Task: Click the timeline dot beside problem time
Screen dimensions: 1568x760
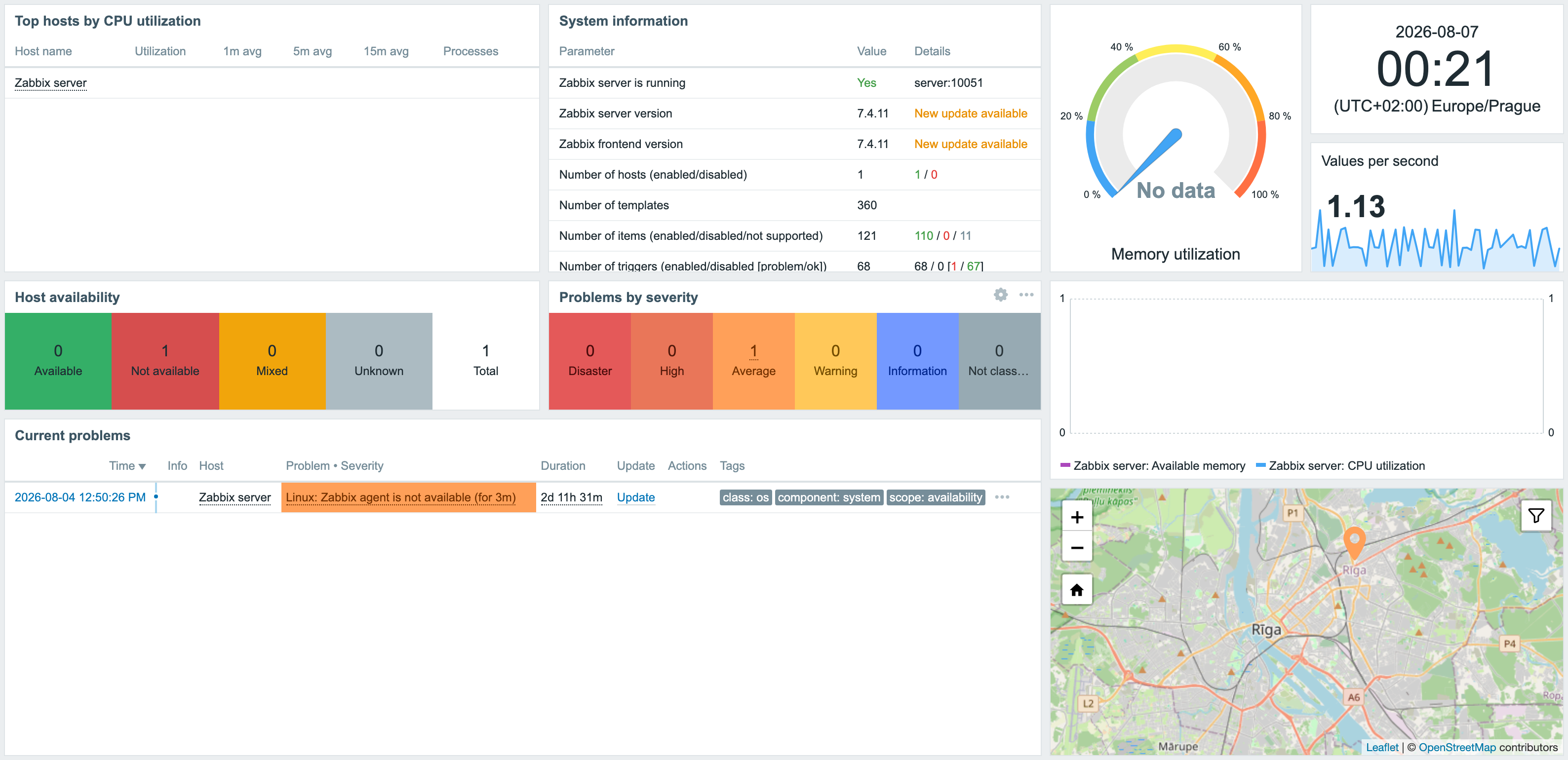Action: click(x=156, y=497)
